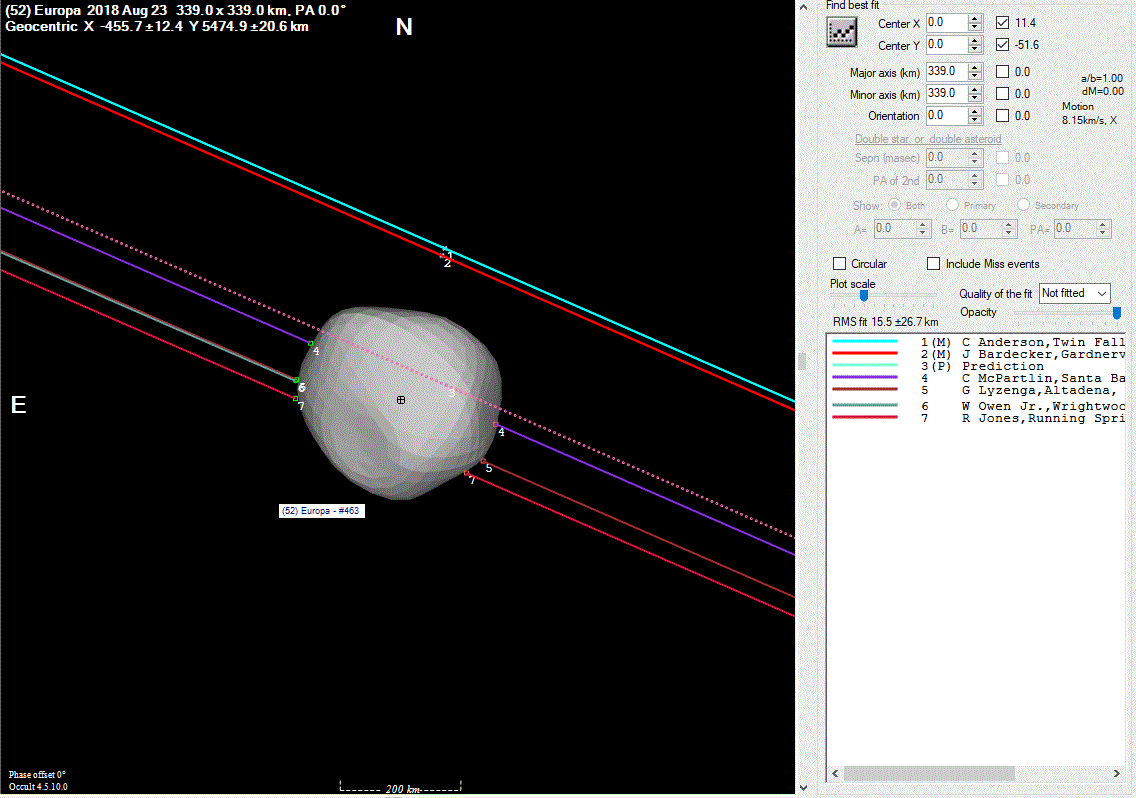
Task: Increase Center X with the up arrow
Action: point(975,19)
